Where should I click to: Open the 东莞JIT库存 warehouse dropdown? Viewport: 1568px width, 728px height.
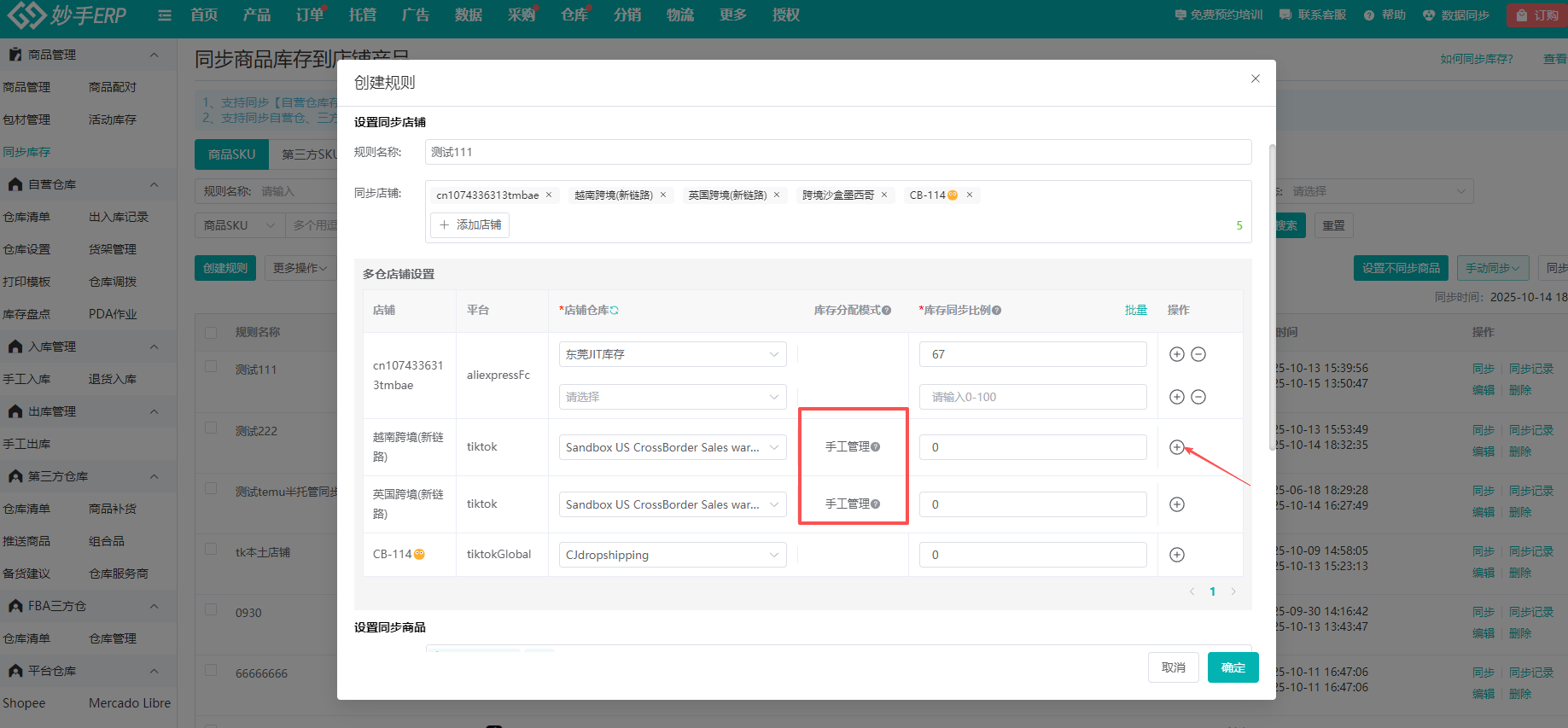tap(673, 354)
